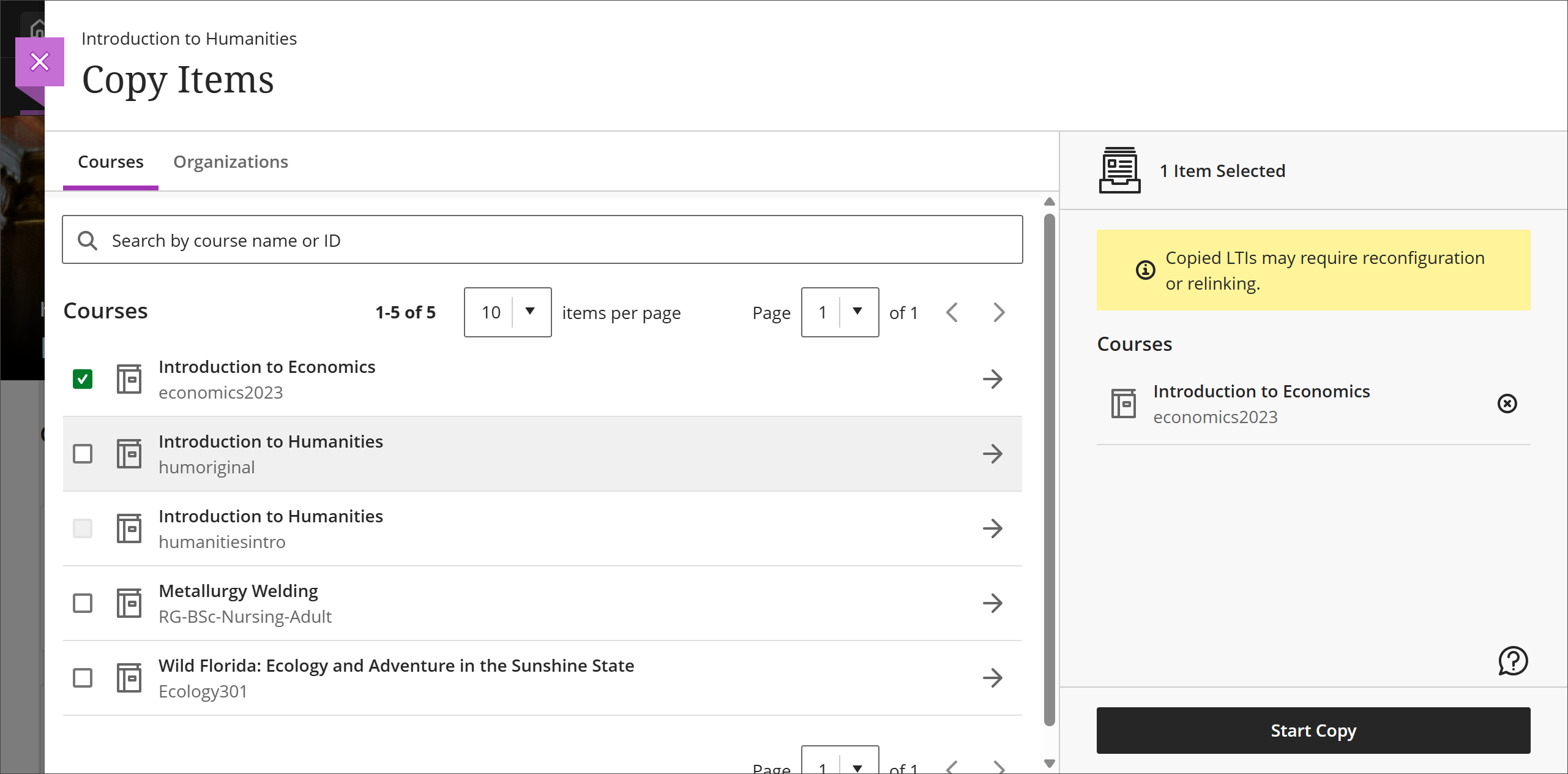
Task: Drill into Introduction to Economics content via arrow
Action: [993, 379]
